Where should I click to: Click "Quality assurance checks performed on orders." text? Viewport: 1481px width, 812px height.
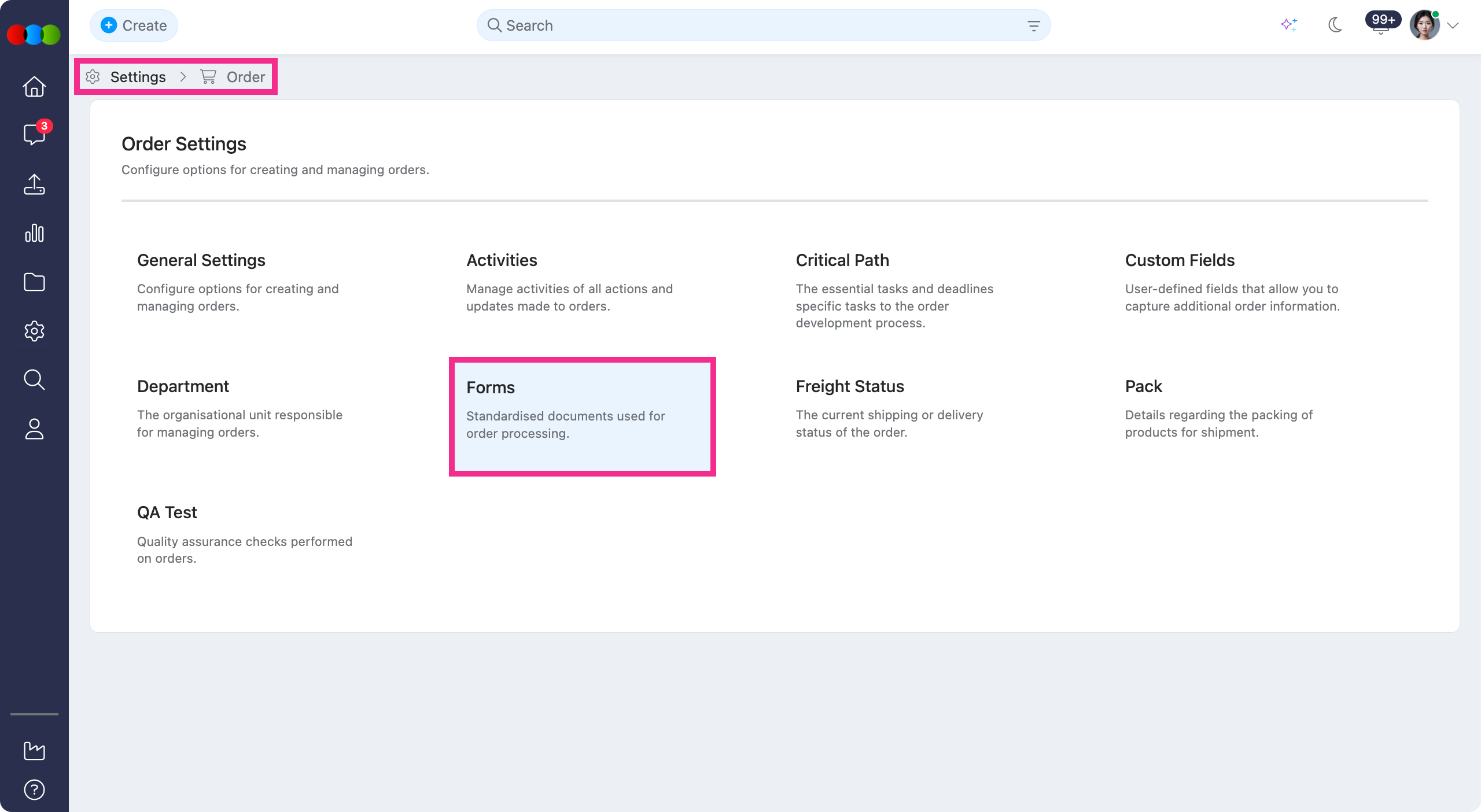(245, 550)
